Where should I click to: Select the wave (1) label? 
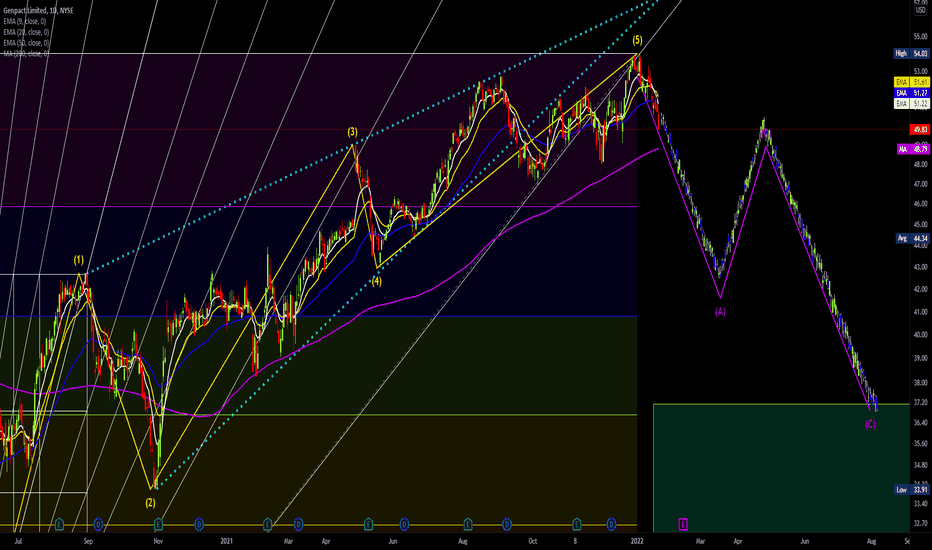[78, 260]
